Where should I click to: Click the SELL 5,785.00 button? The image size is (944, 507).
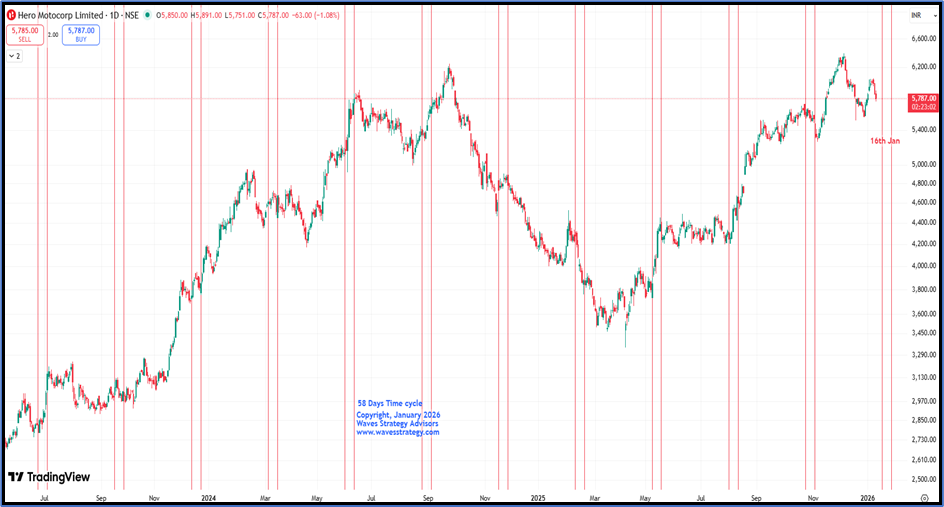point(25,34)
